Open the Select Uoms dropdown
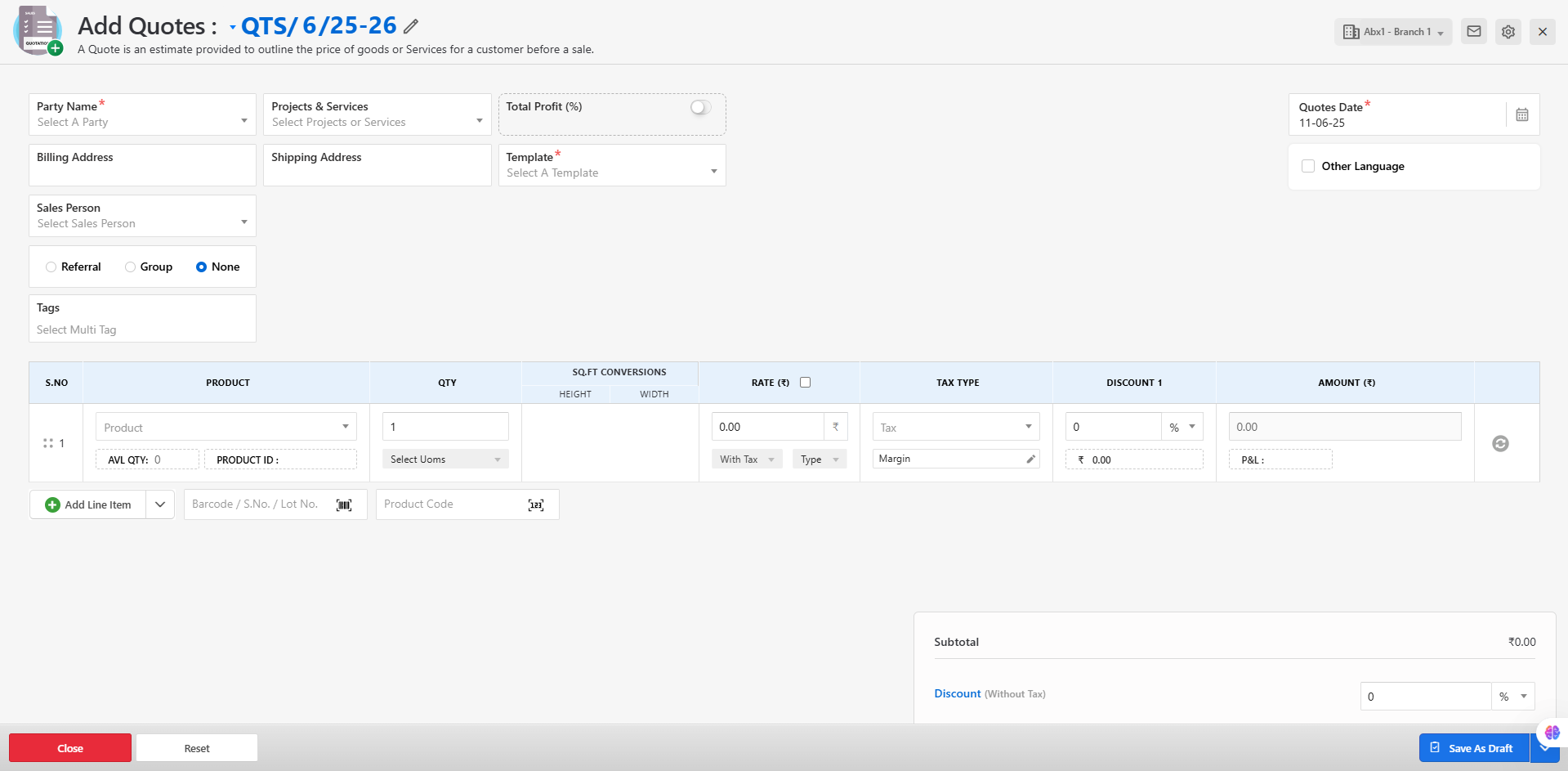The width and height of the screenshot is (1568, 771). [445, 459]
